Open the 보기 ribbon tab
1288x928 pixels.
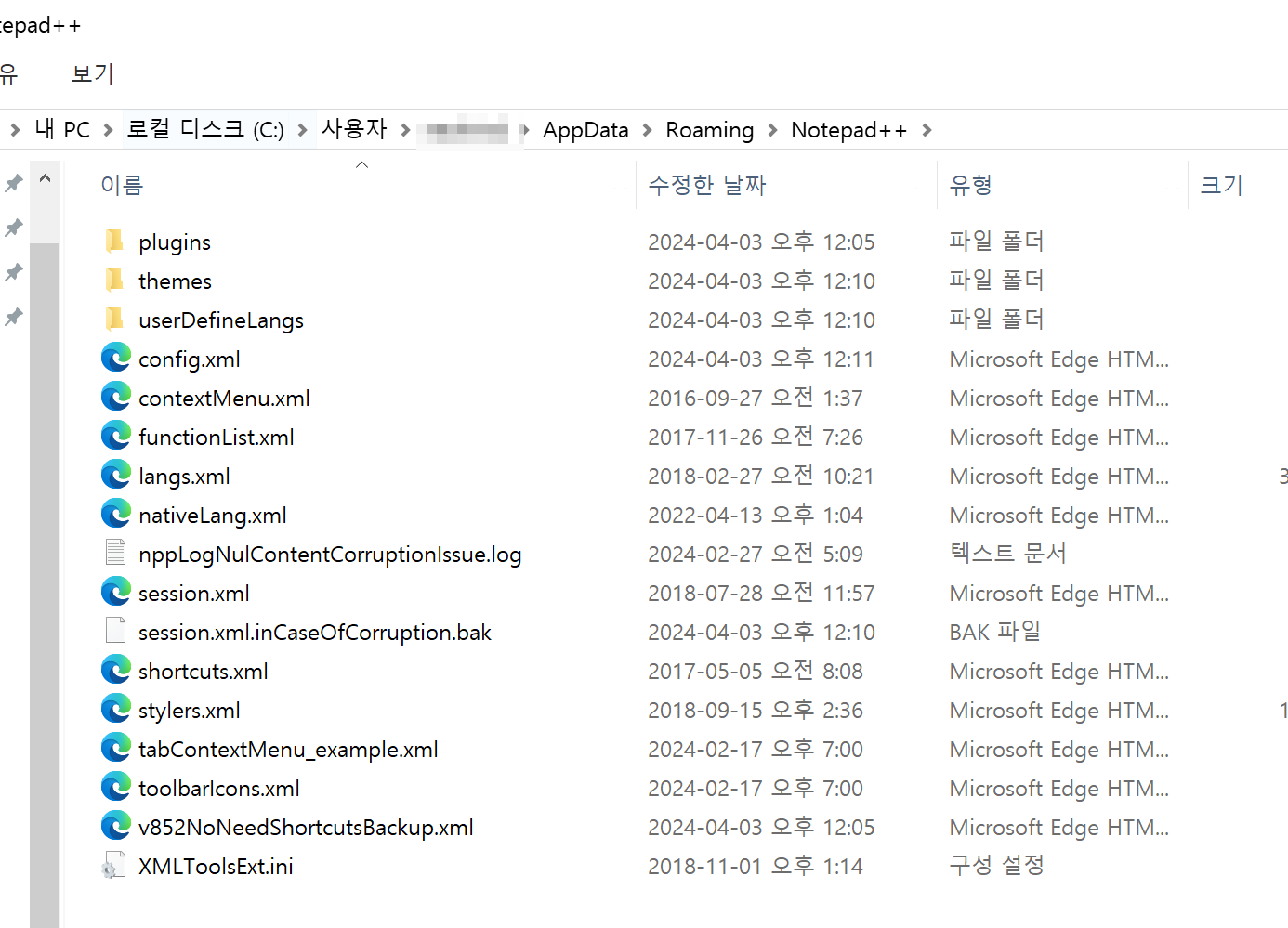pyautogui.click(x=93, y=73)
